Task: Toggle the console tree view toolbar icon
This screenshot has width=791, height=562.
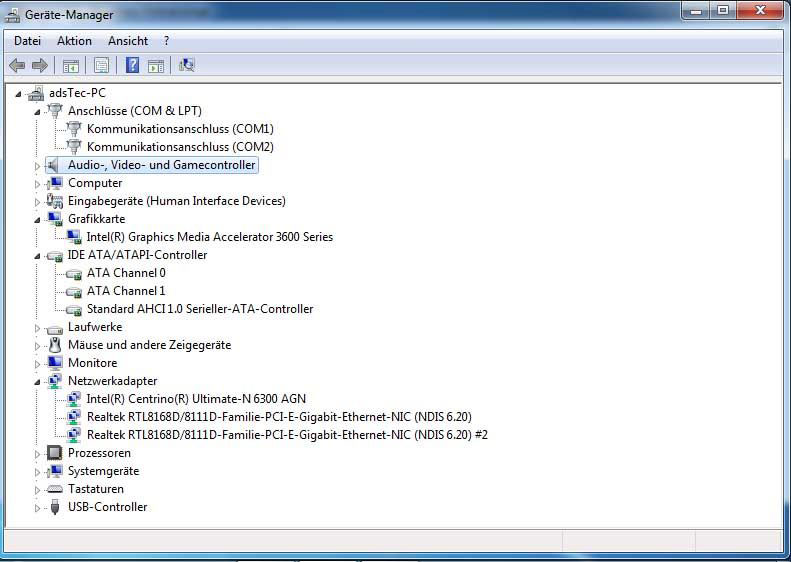Action: [71, 66]
